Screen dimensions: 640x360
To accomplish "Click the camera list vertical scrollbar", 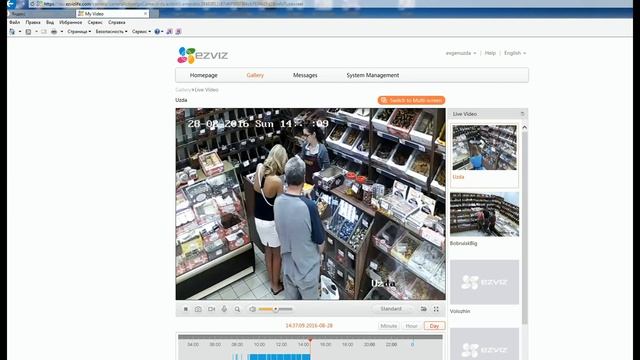I will coord(524,229).
